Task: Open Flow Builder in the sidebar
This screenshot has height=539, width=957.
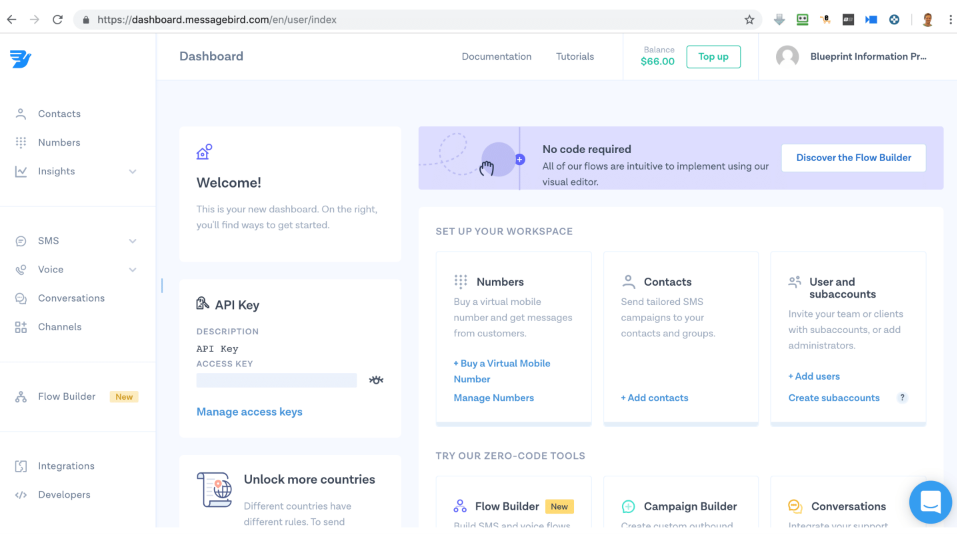Action: 67,396
